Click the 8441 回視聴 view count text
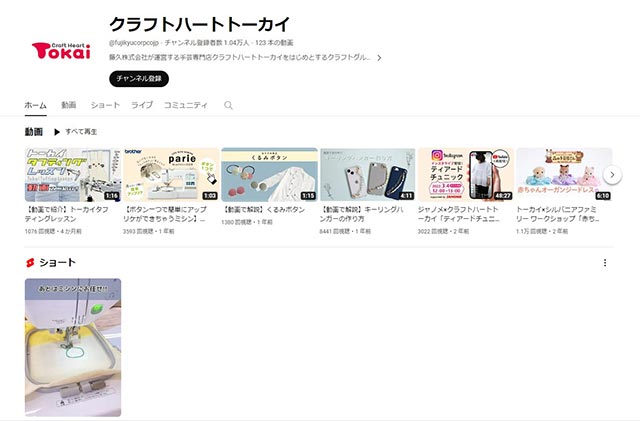640x421 pixels. click(x=334, y=232)
